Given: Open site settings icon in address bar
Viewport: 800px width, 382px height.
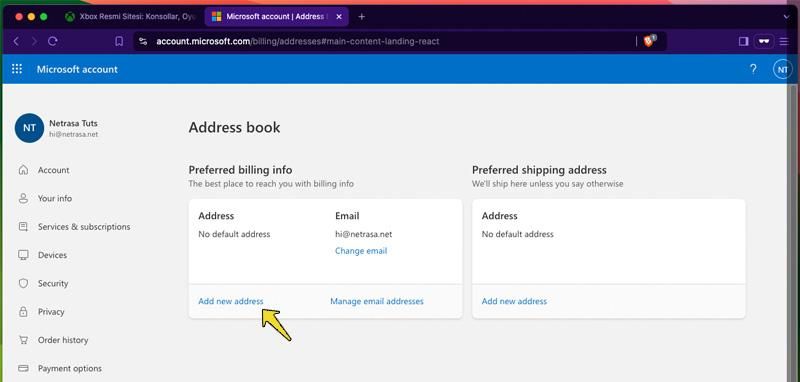Looking at the screenshot, I should point(143,41).
